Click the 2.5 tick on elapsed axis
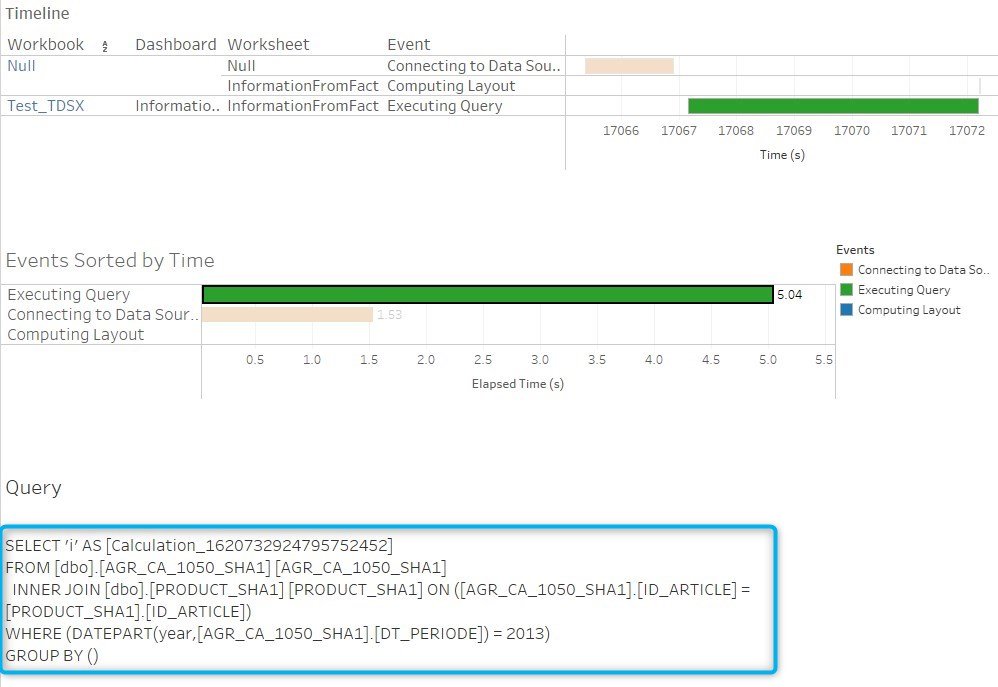Viewport: 998px width, 687px height. pos(482,360)
